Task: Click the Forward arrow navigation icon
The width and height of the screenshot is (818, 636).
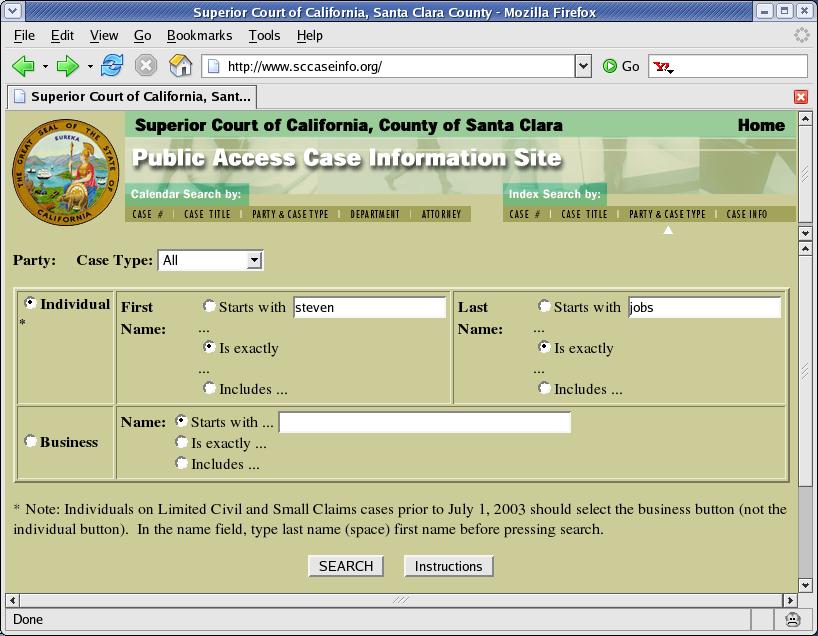Action: [67, 66]
